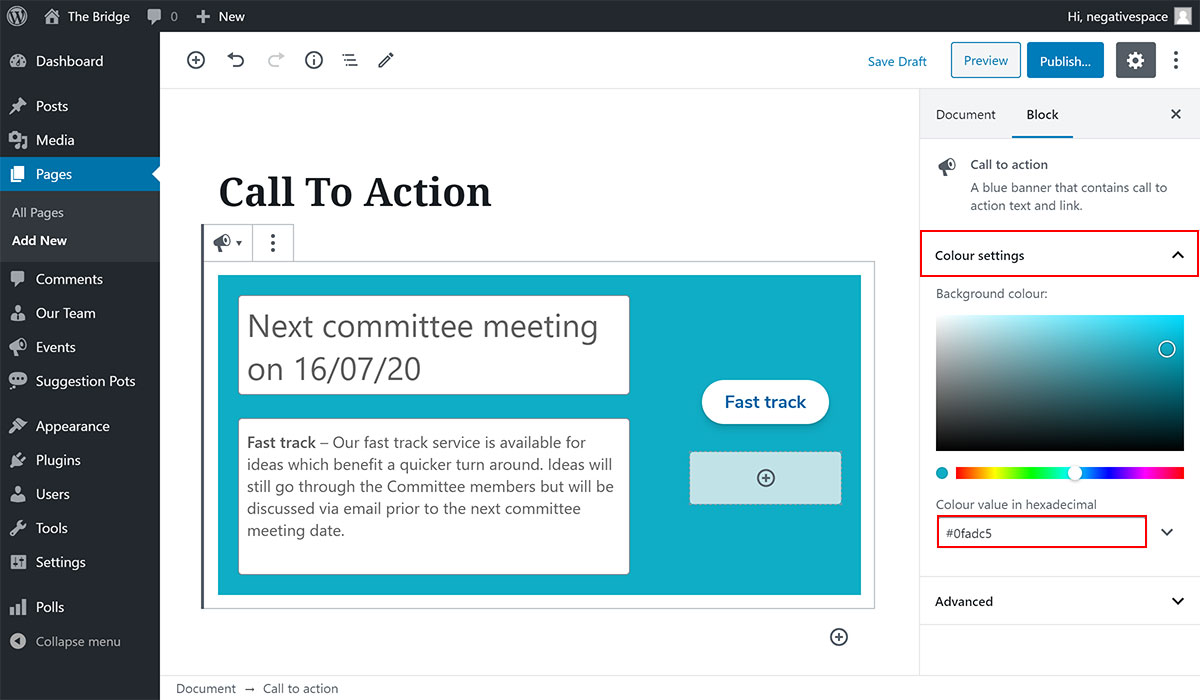This screenshot has height=700, width=1200.
Task: Click the pencil tools icon
Action: tap(386, 60)
